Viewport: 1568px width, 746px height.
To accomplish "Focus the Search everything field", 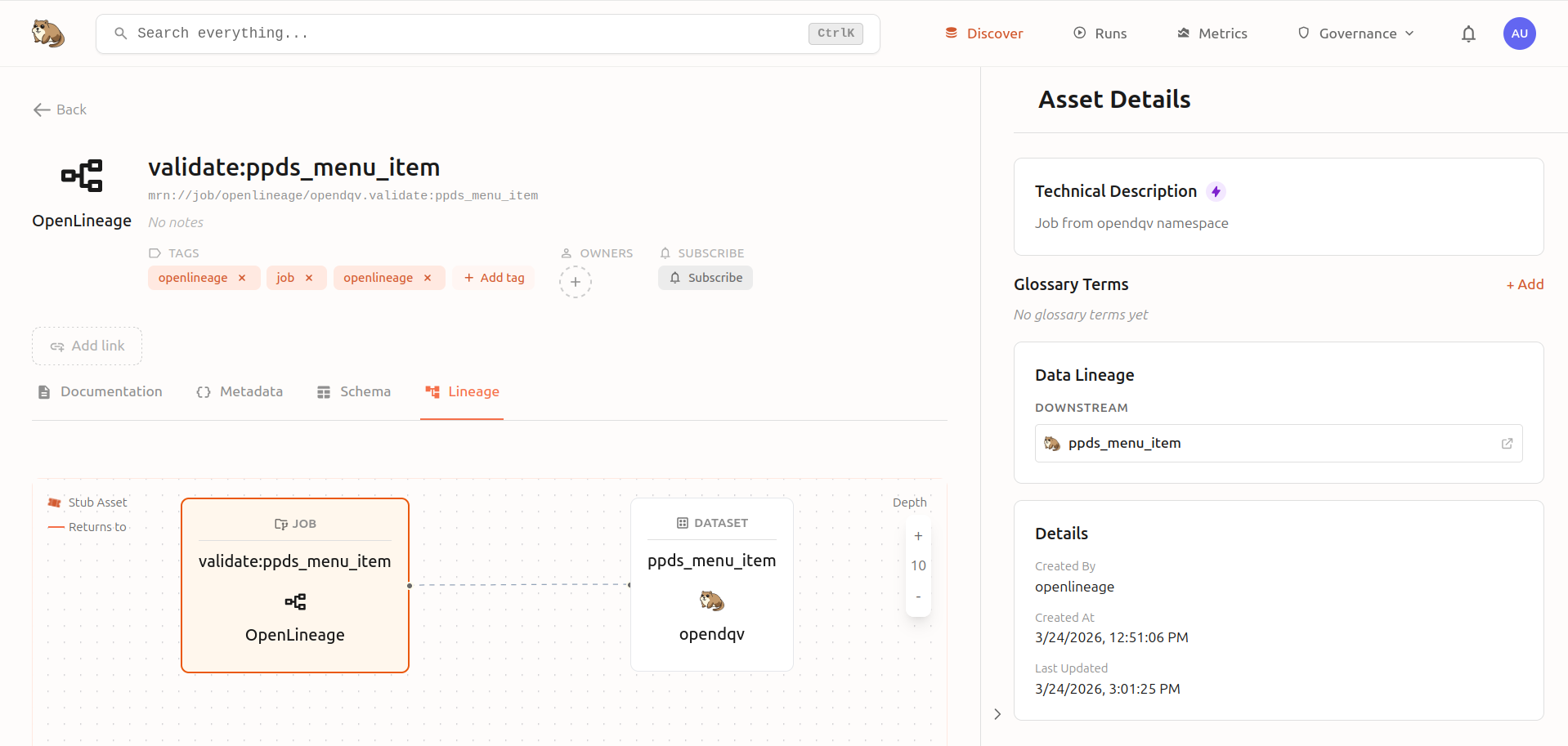I will click(x=487, y=34).
